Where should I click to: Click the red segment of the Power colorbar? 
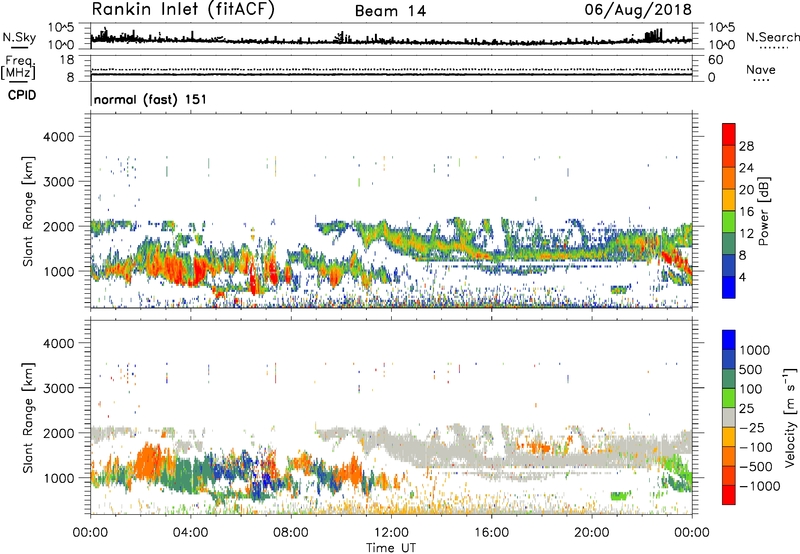tap(729, 134)
